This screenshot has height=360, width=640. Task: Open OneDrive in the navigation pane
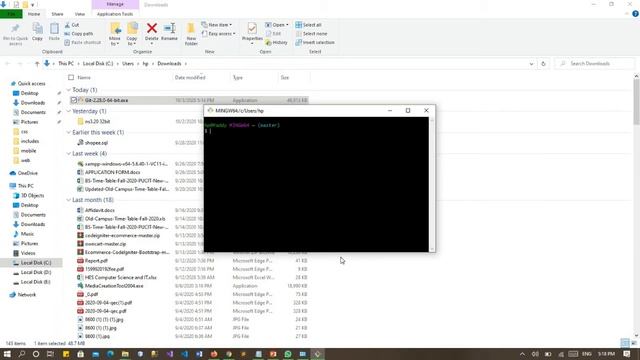[x=27, y=173]
